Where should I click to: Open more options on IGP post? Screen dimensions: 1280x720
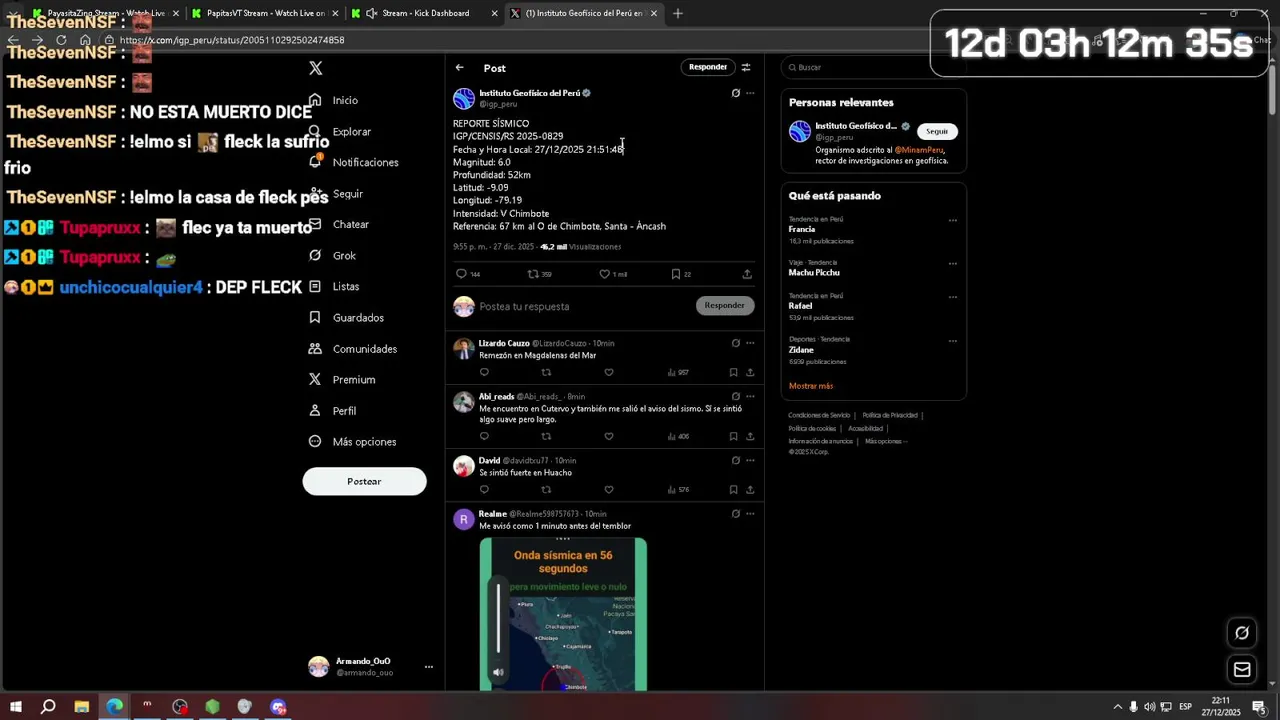(750, 93)
